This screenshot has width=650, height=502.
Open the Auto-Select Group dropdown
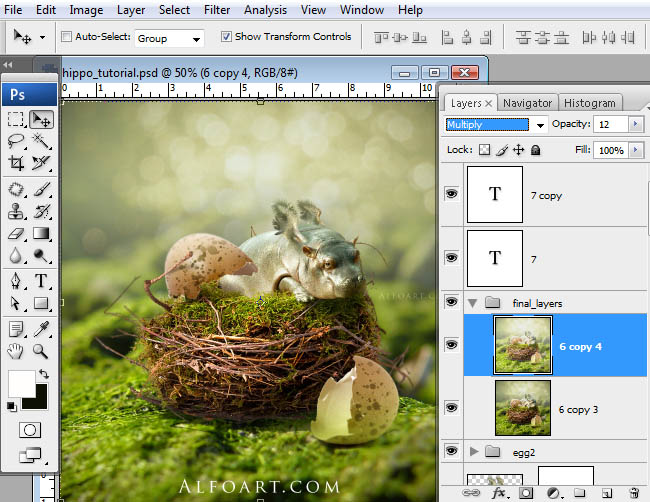point(170,39)
